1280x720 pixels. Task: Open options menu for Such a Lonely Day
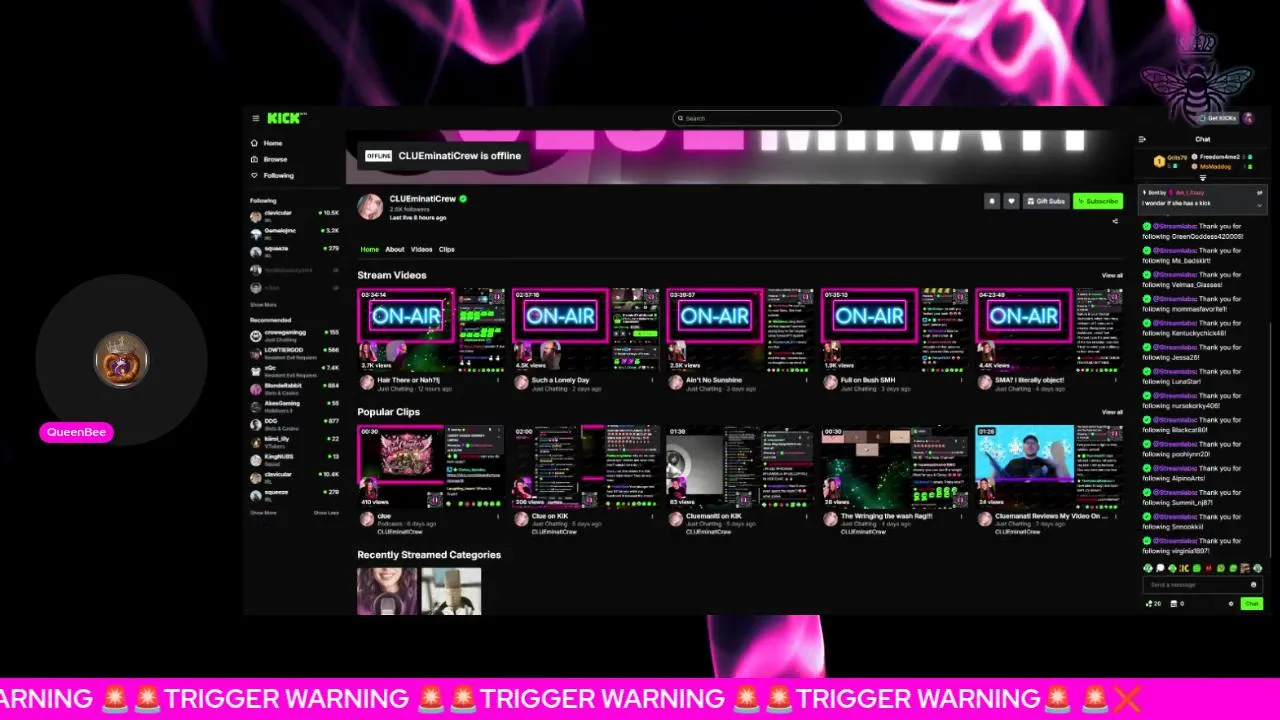point(653,380)
